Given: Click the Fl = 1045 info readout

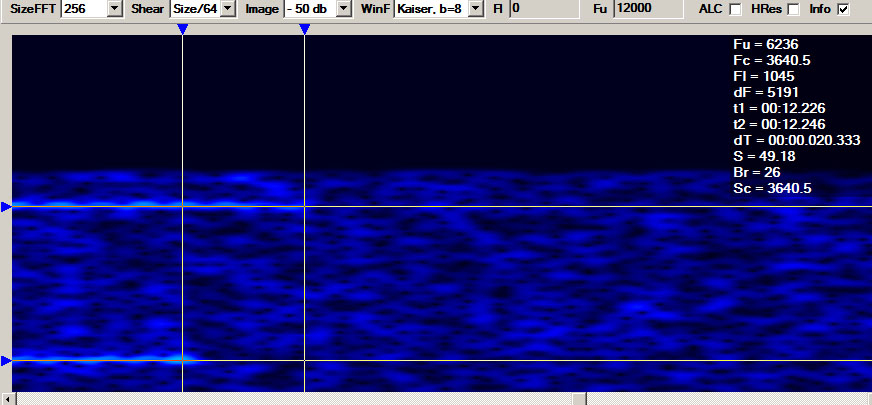Looking at the screenshot, I should [x=764, y=76].
